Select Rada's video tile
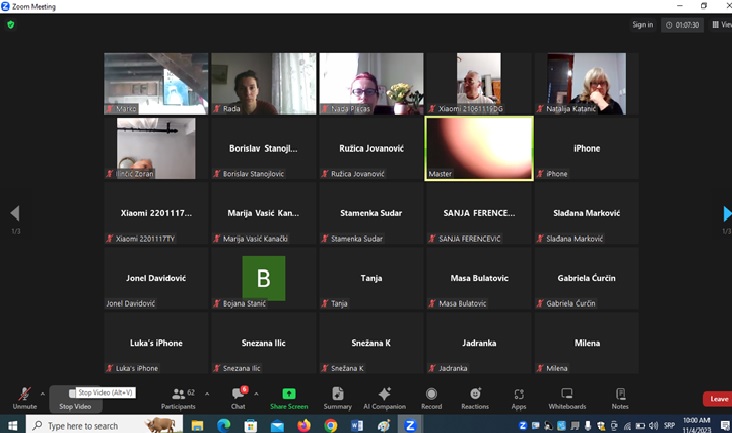 264,84
